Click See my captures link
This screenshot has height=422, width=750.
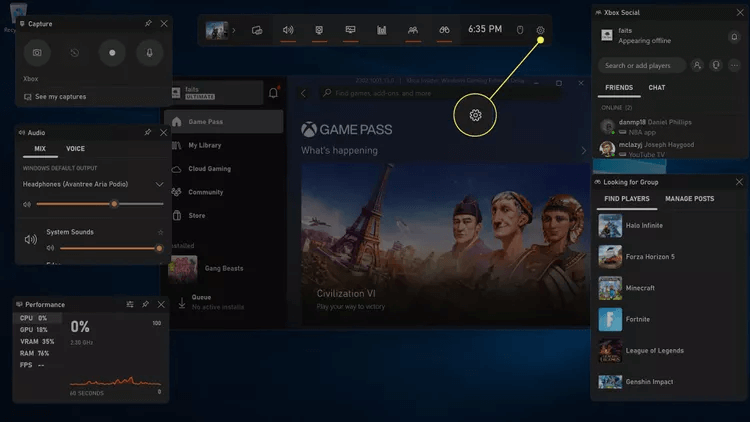pyautogui.click(x=60, y=97)
